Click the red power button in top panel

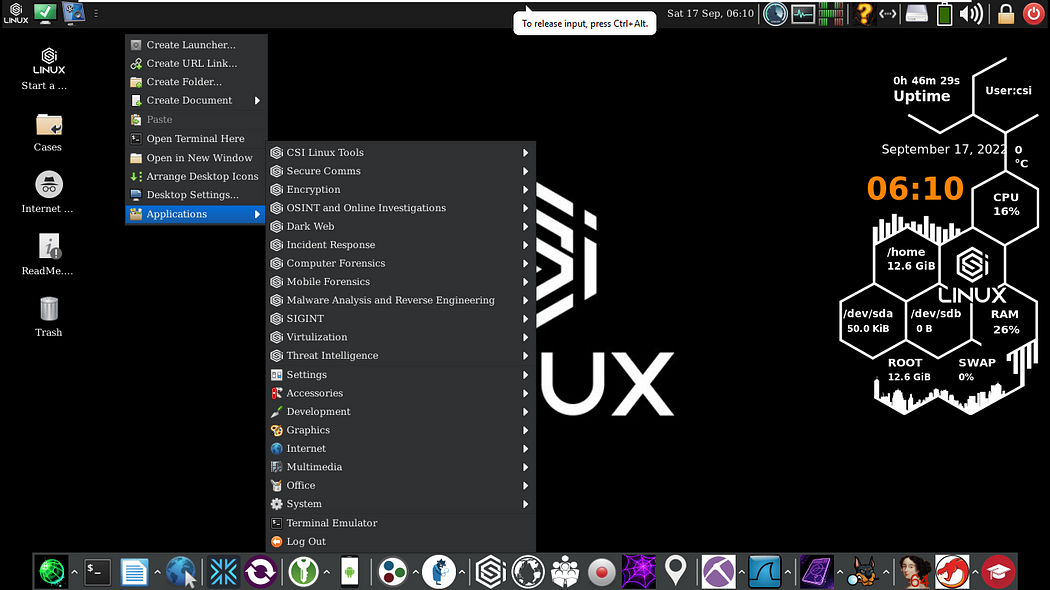click(1033, 13)
